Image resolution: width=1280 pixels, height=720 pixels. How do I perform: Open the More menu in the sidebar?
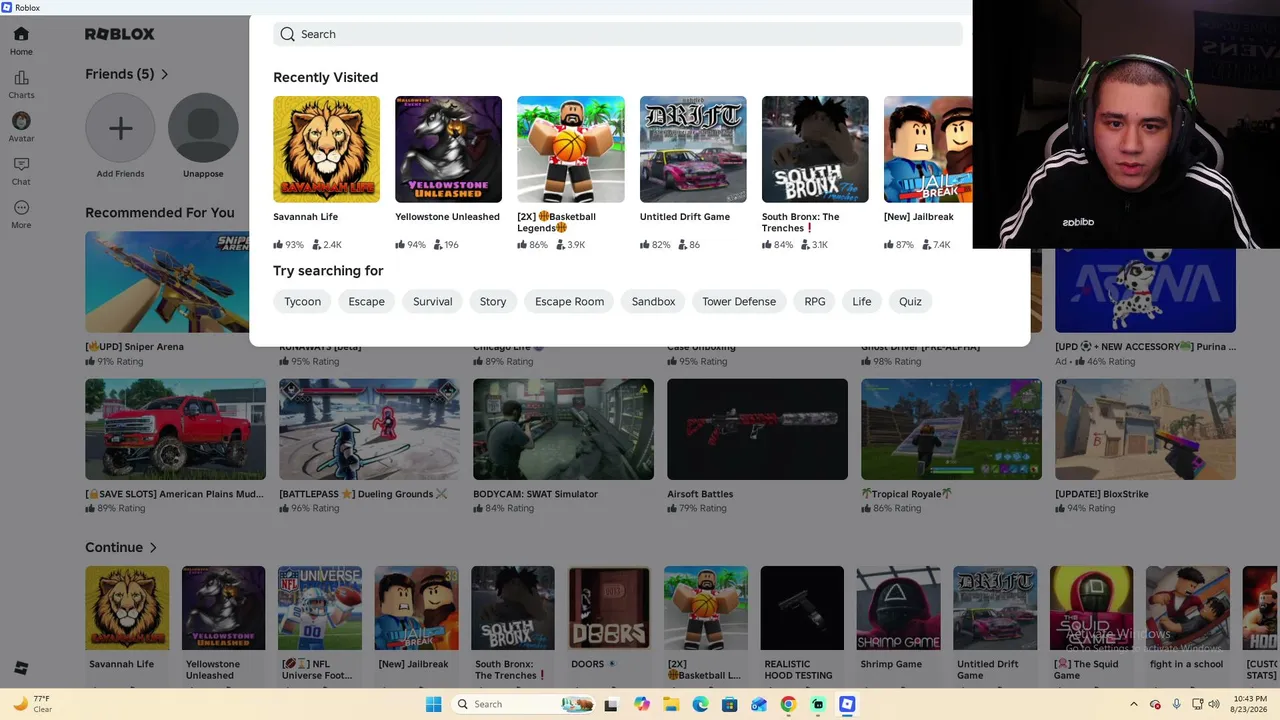click(x=21, y=208)
